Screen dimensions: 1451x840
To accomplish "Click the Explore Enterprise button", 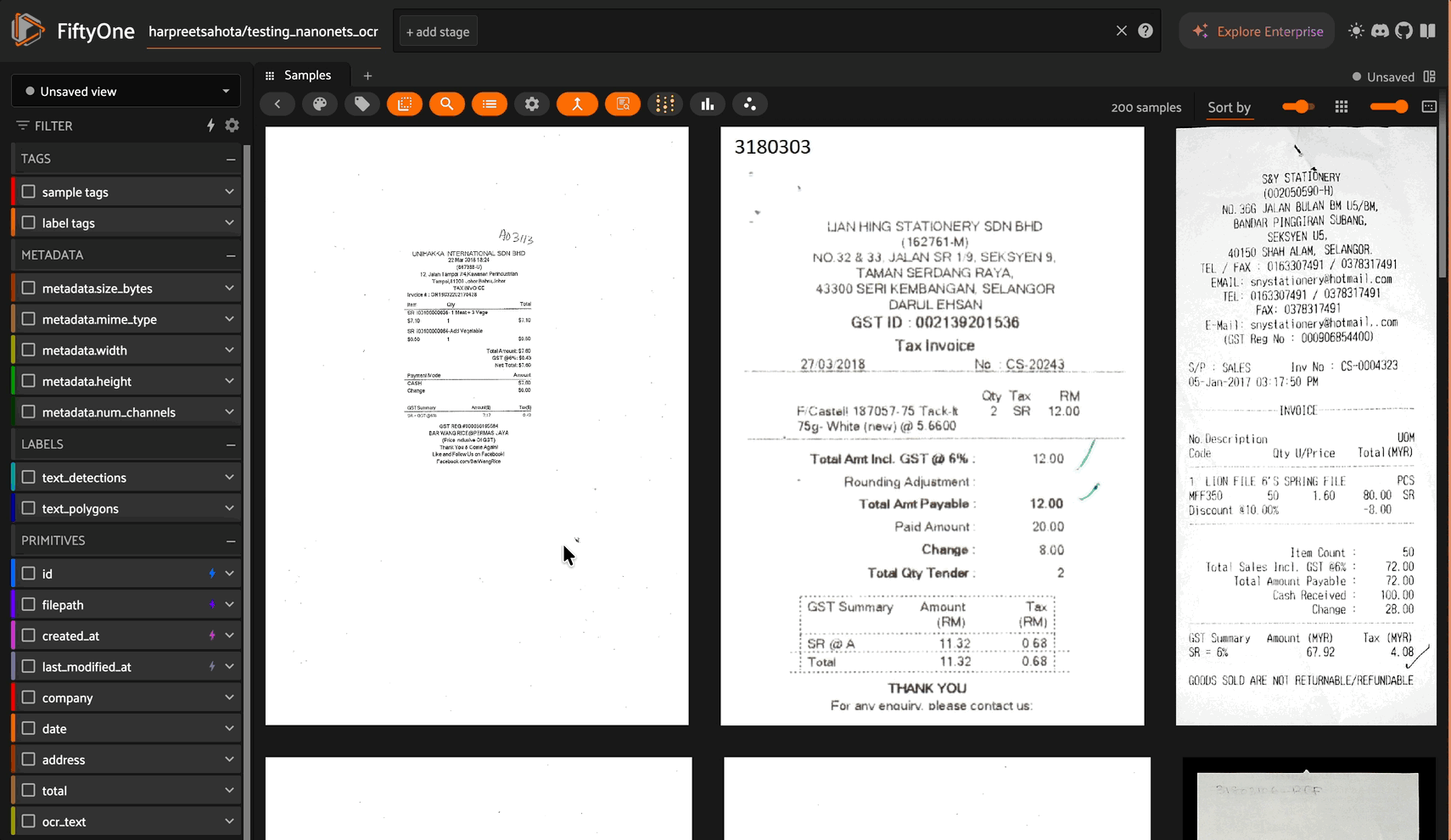I will pos(1257,31).
